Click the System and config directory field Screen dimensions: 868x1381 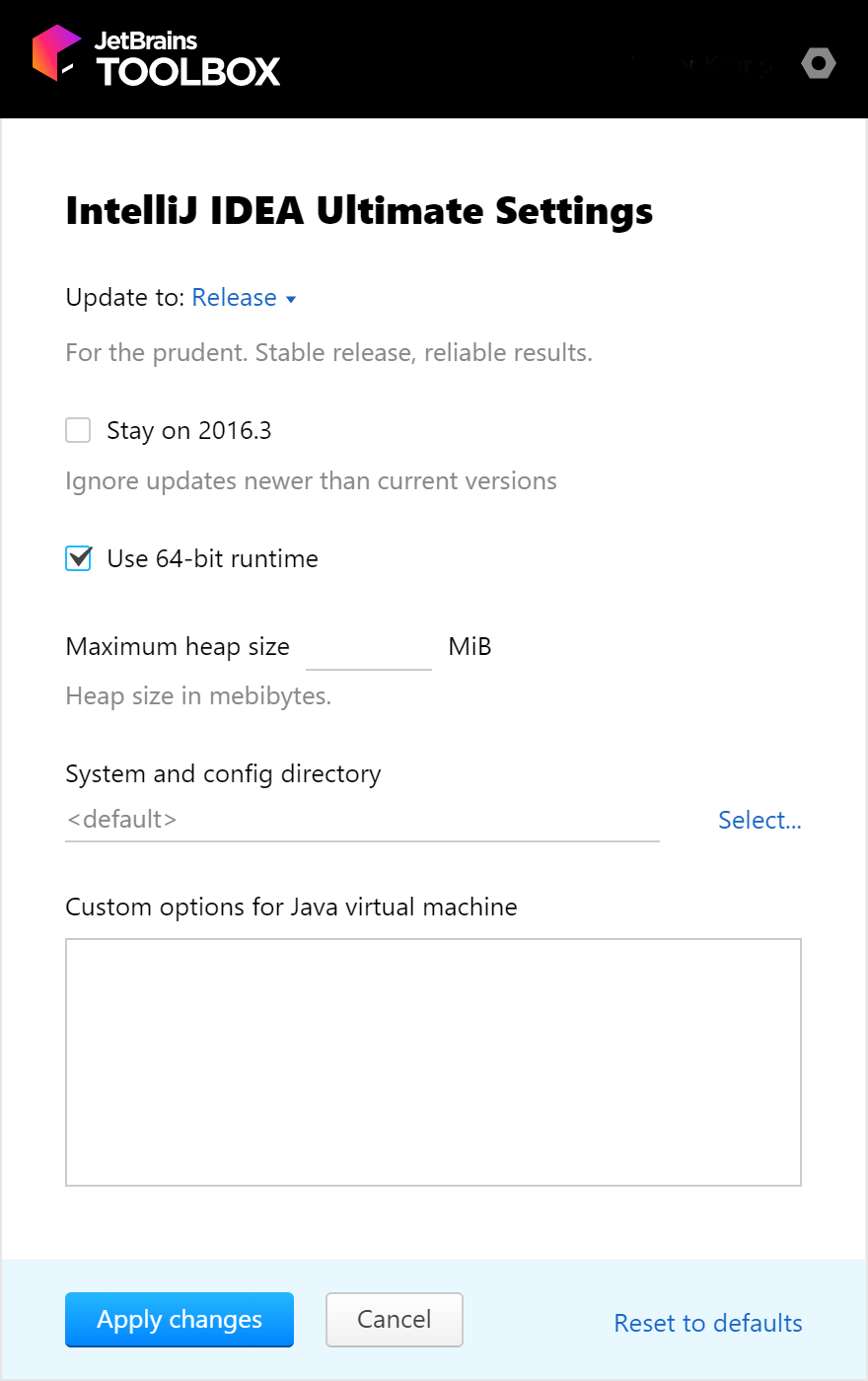[x=362, y=820]
